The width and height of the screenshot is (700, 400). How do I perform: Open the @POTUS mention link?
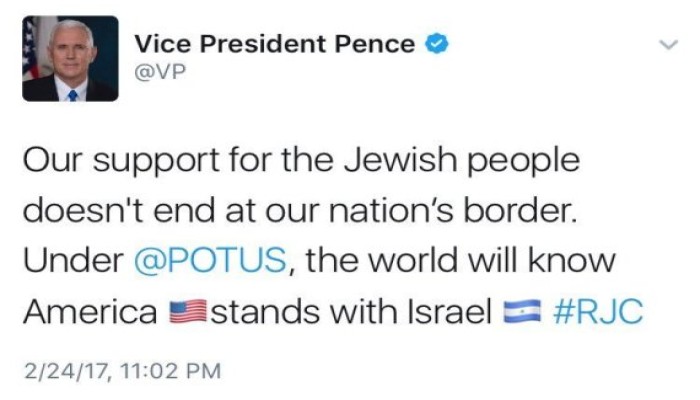point(210,260)
